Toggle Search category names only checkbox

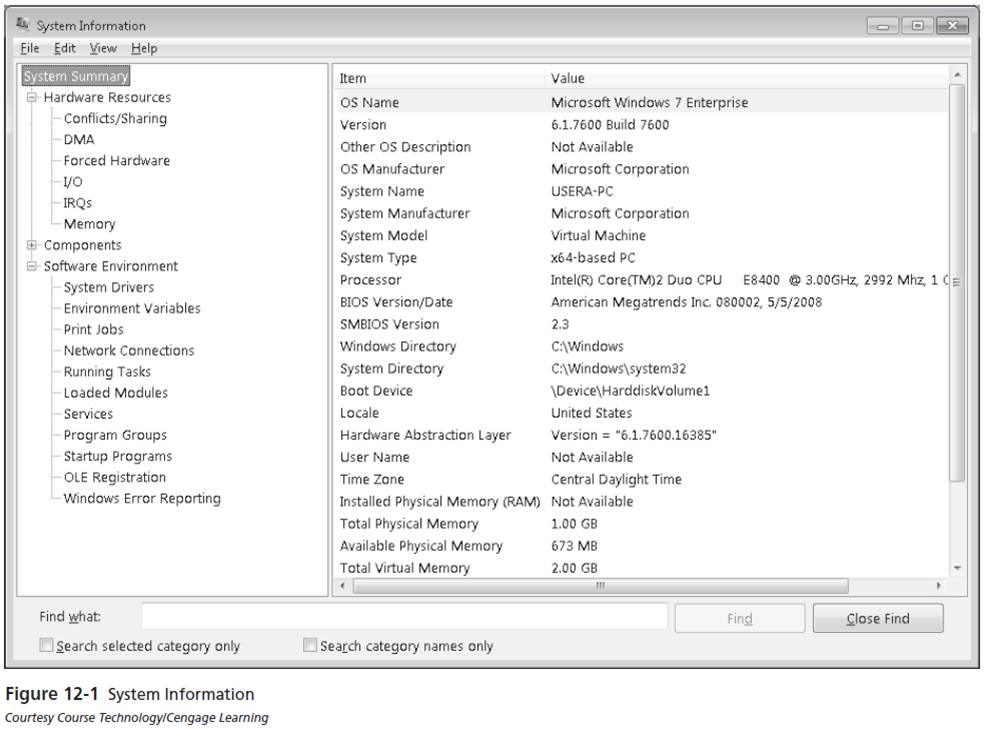tap(309, 645)
